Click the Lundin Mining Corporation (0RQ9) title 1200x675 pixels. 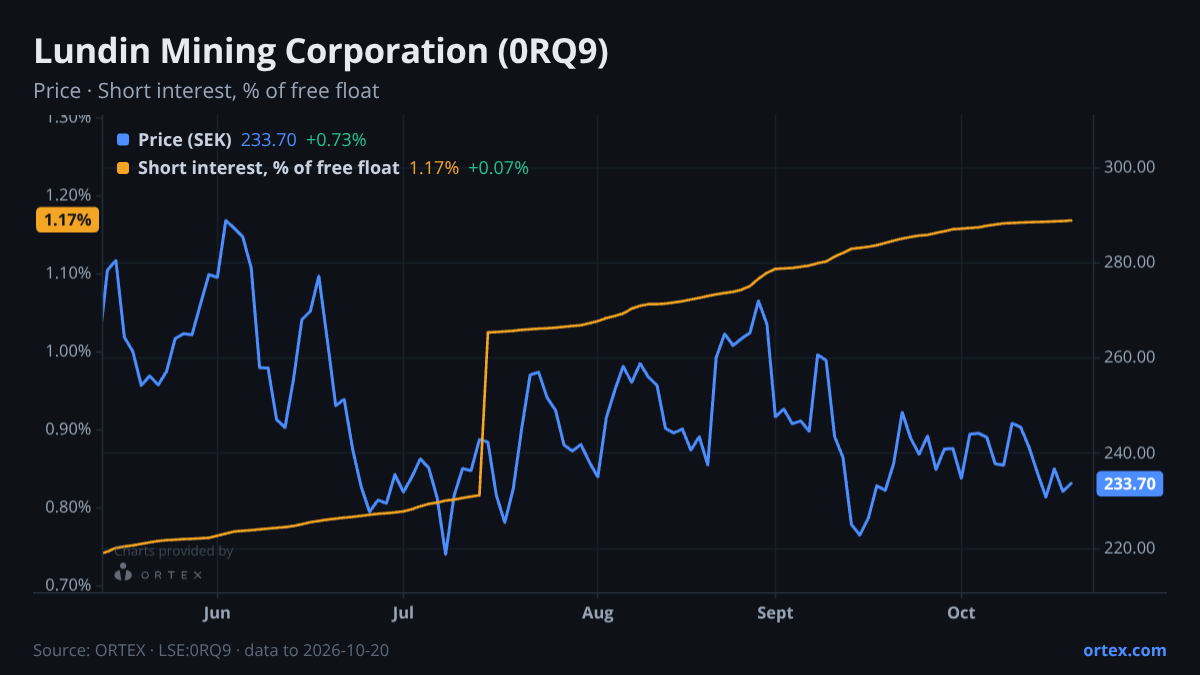[x=321, y=53]
